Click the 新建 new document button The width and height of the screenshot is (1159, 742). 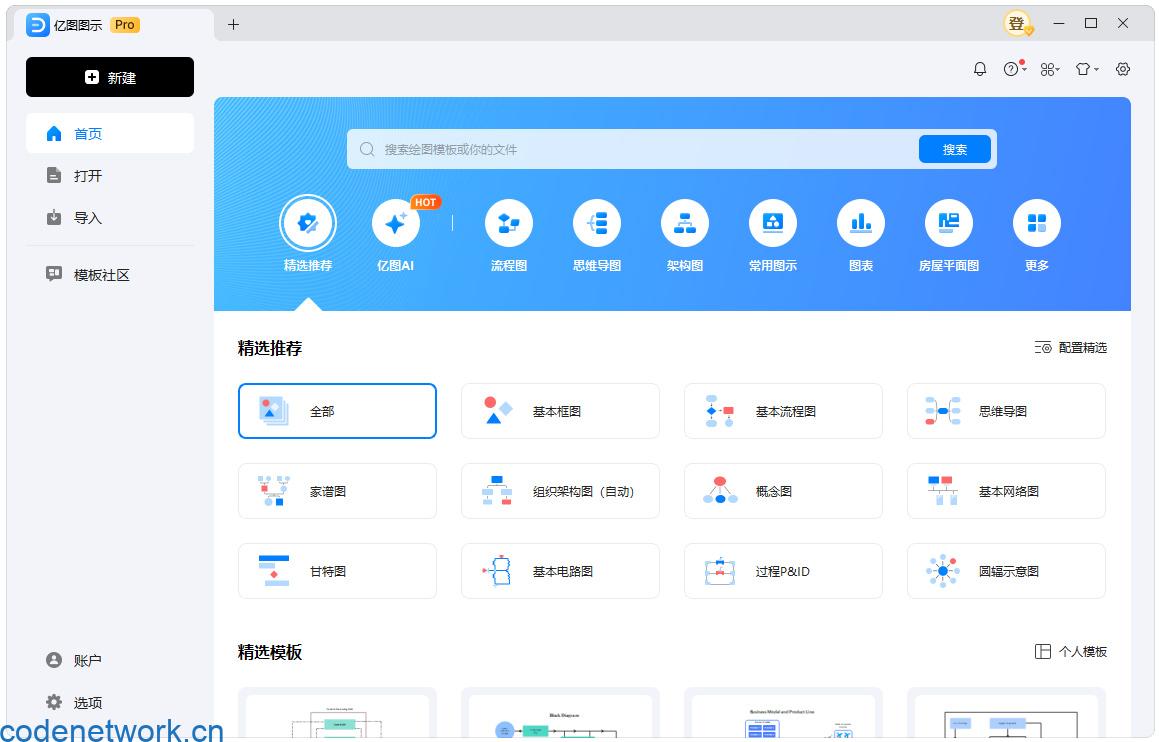tap(110, 77)
